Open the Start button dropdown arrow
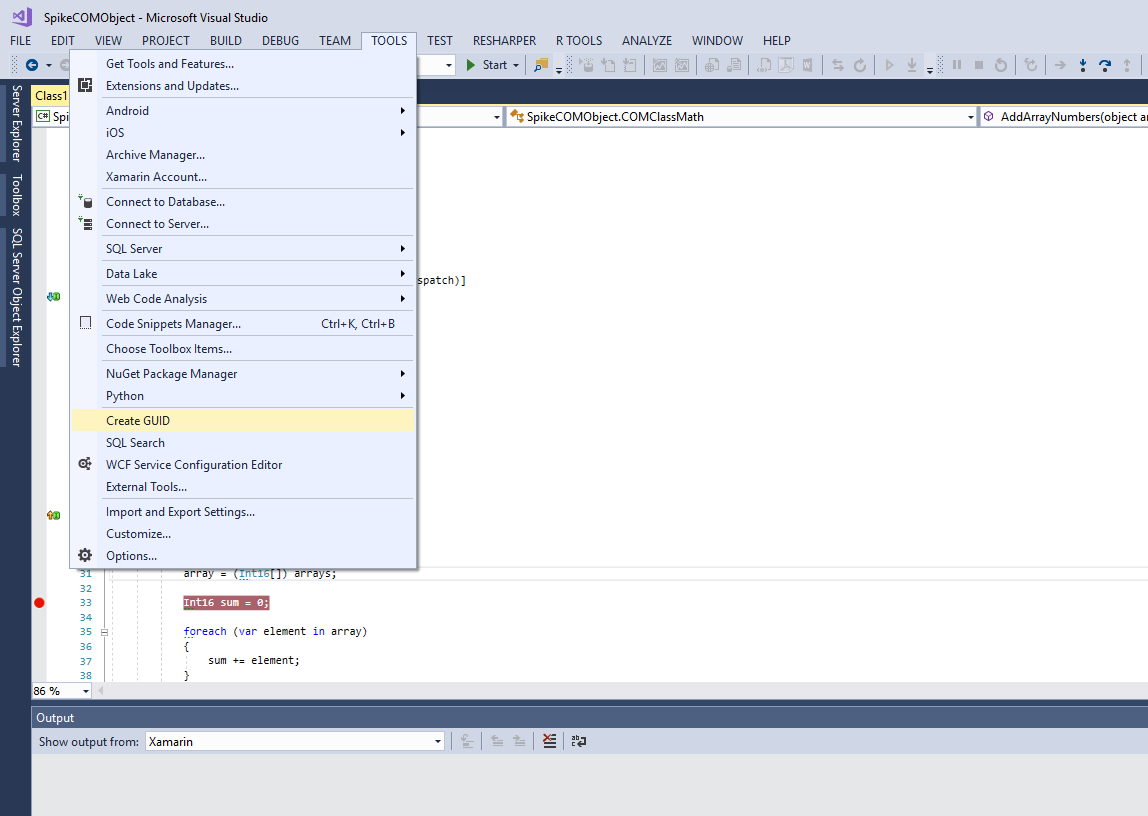Viewport: 1148px width, 816px height. coord(516,65)
